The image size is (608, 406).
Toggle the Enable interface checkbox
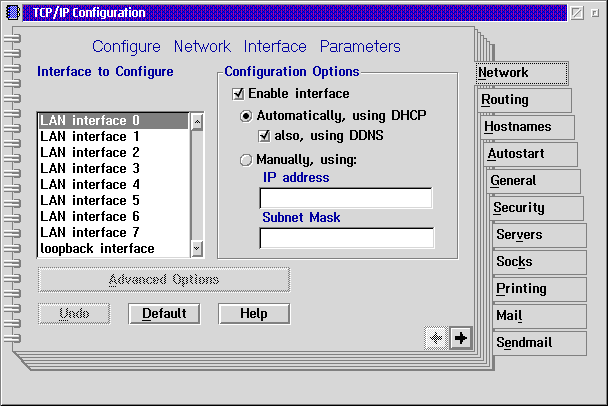point(238,93)
